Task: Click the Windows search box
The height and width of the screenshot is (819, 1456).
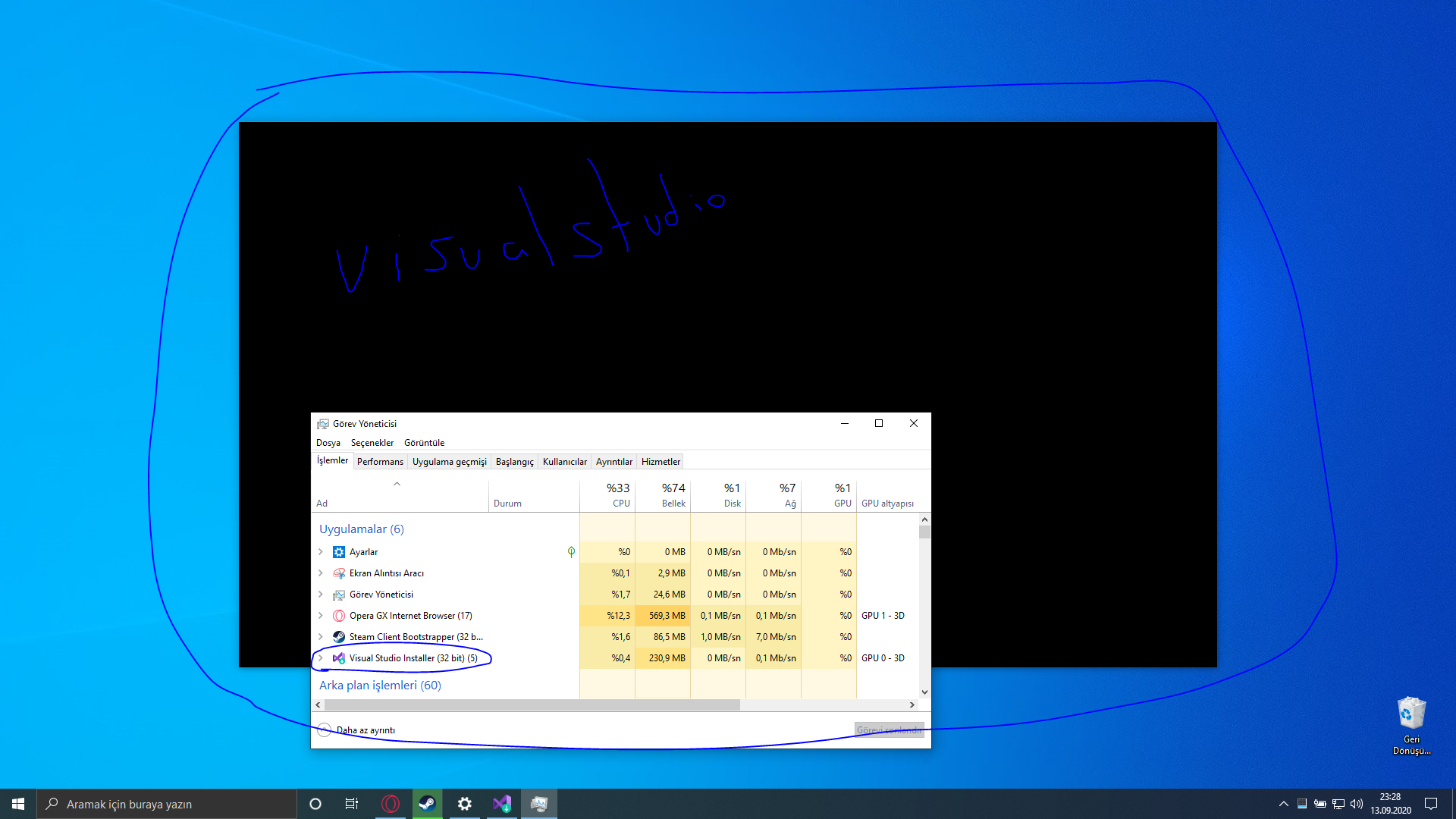Action: pos(167,804)
